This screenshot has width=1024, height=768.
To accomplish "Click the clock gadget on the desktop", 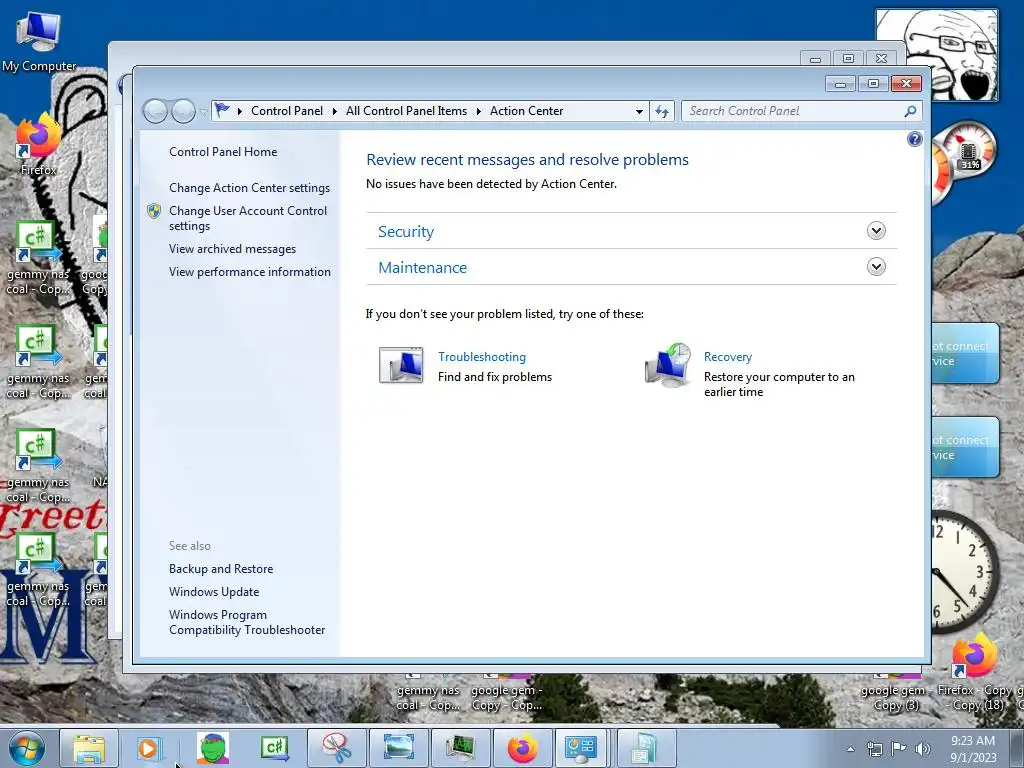I will click(x=964, y=573).
